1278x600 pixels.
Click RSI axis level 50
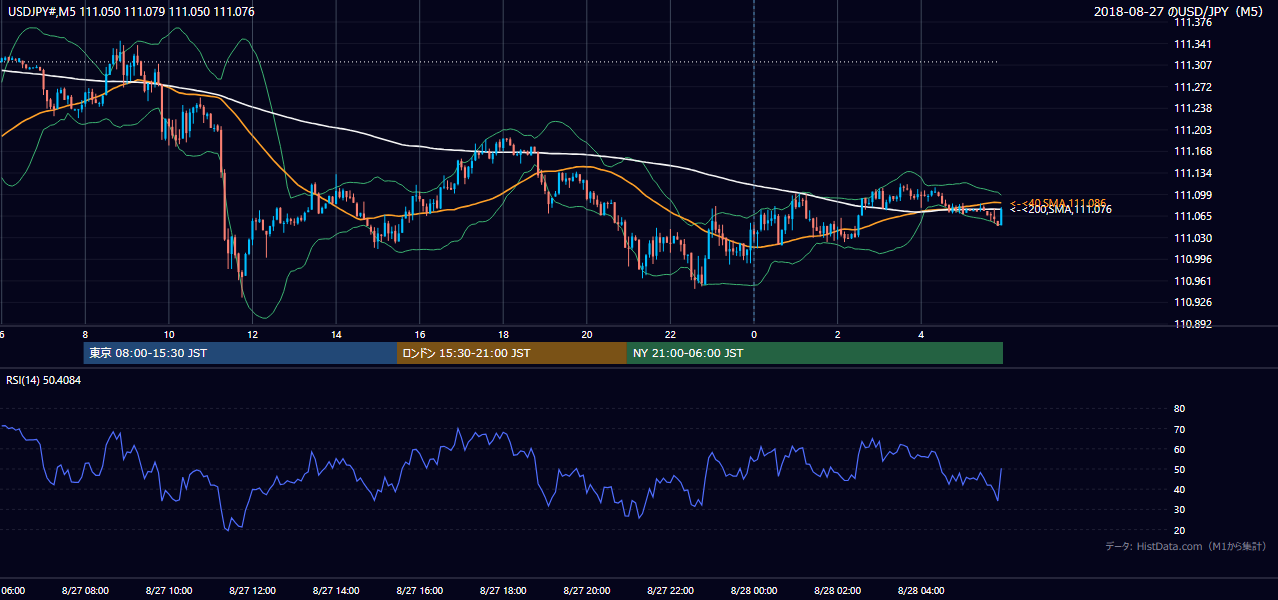(1179, 469)
